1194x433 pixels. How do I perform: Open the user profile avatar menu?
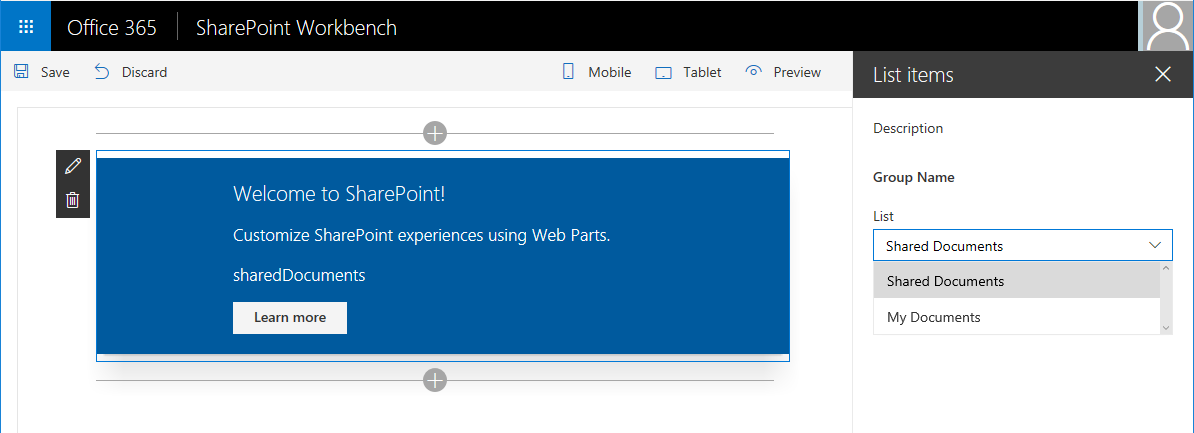pos(1166,26)
